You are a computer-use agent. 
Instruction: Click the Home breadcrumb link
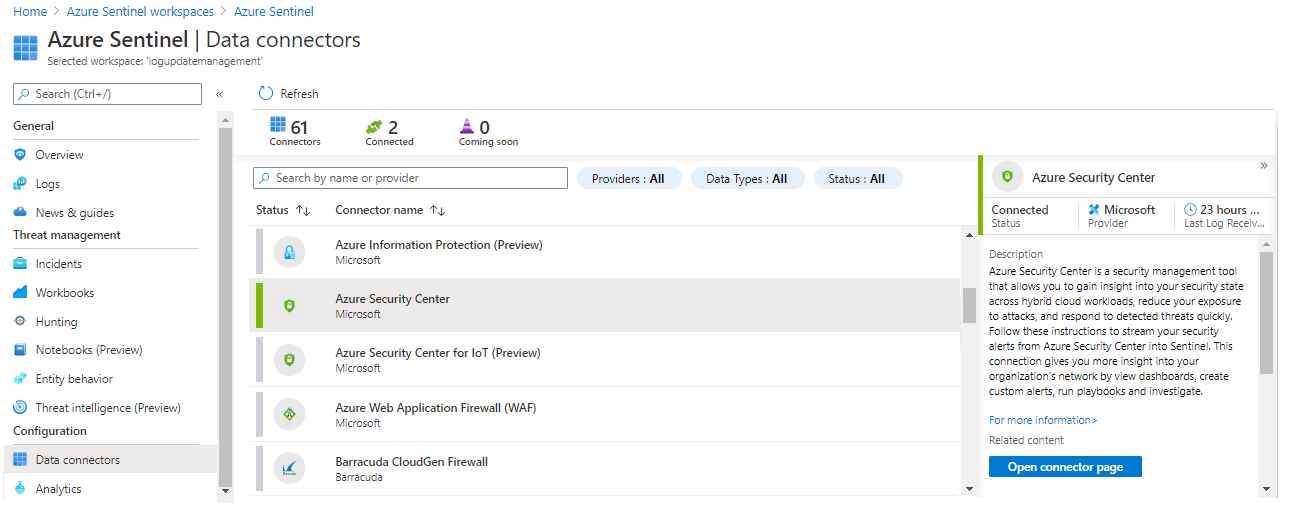click(29, 12)
